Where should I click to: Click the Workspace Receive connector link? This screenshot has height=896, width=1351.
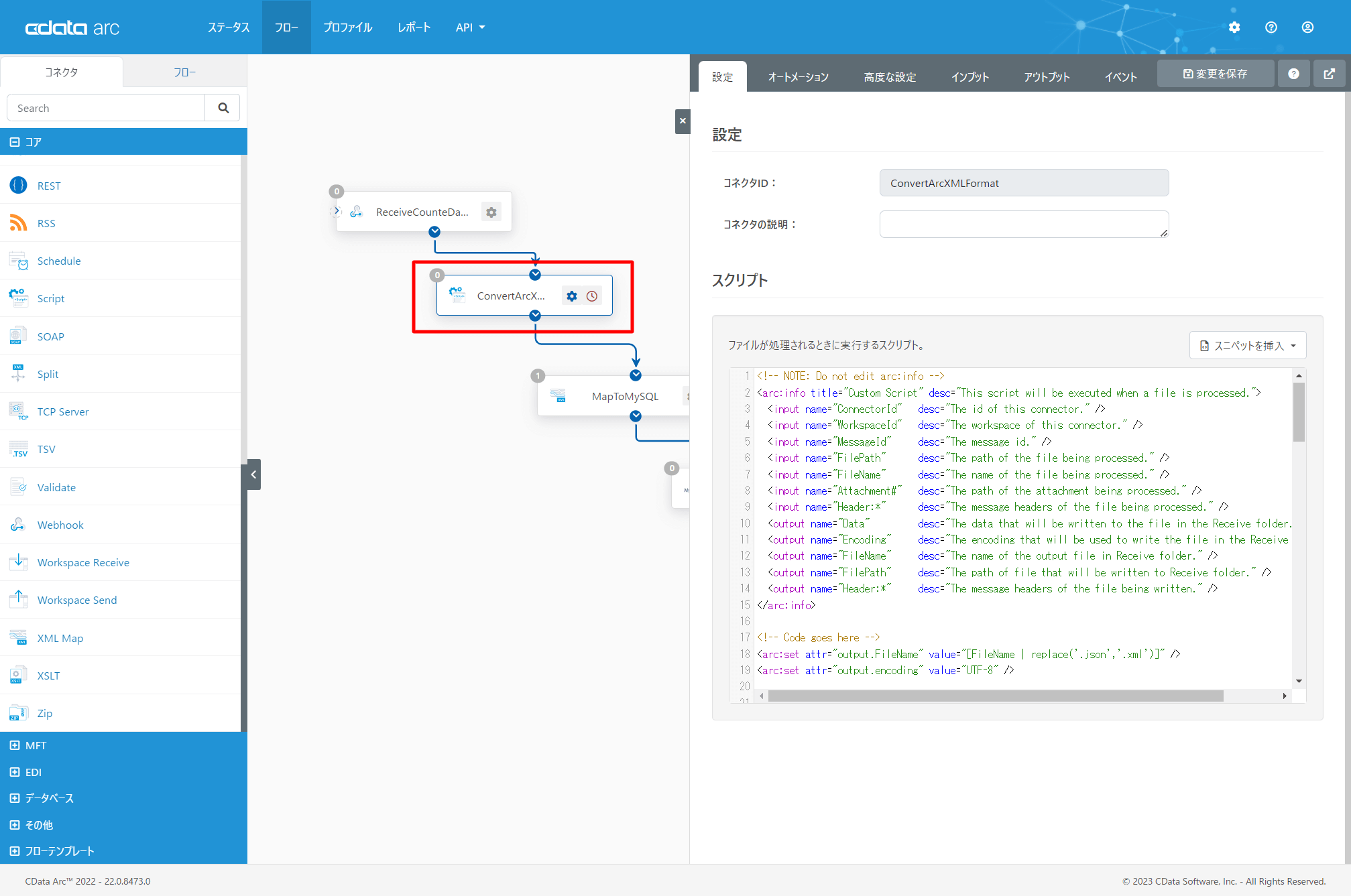(x=83, y=562)
